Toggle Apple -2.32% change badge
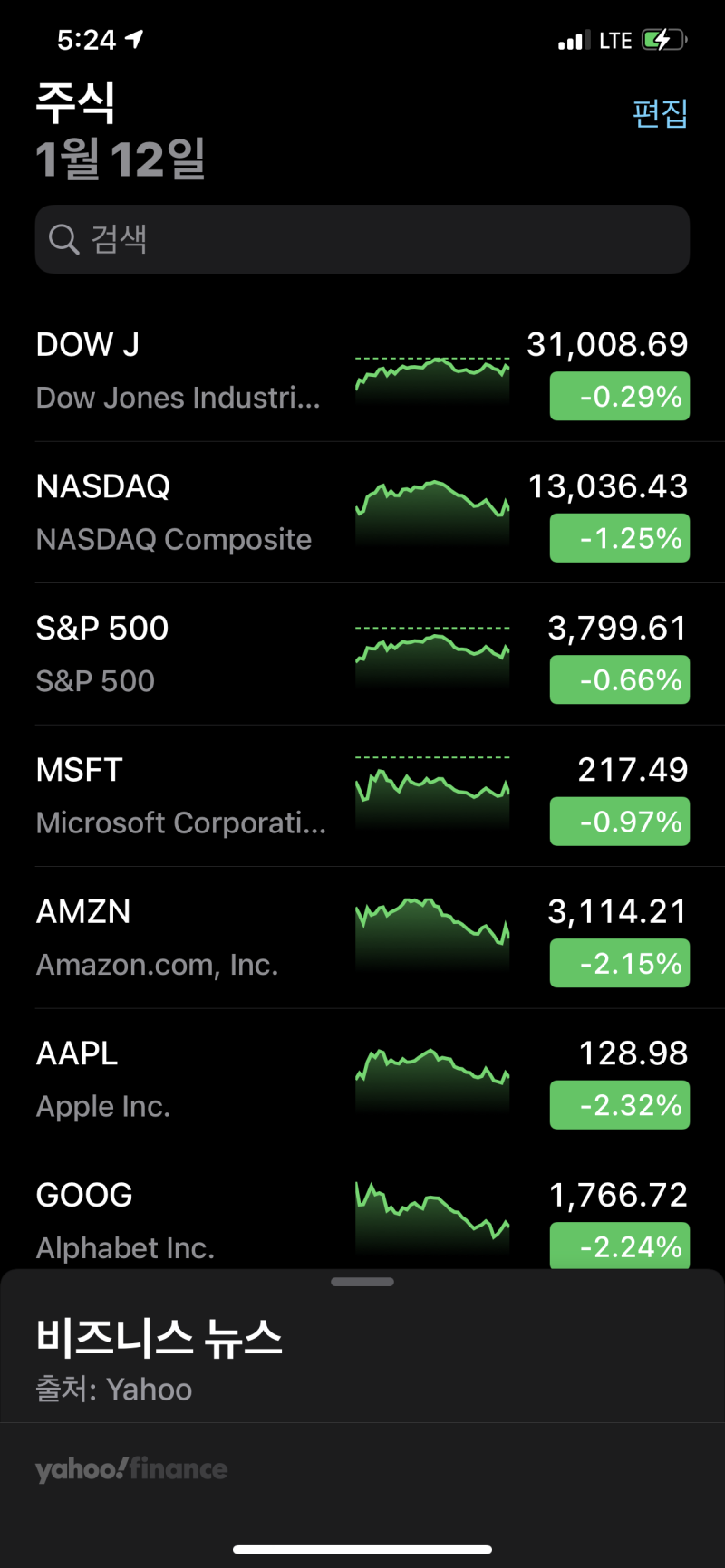This screenshot has height=1568, width=725. pyautogui.click(x=620, y=1105)
